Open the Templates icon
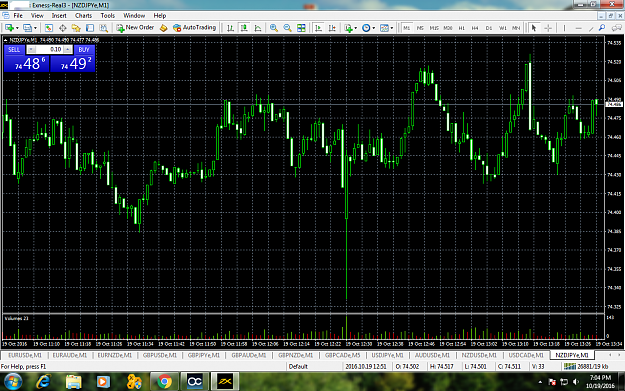625x391 pixels. coord(384,28)
